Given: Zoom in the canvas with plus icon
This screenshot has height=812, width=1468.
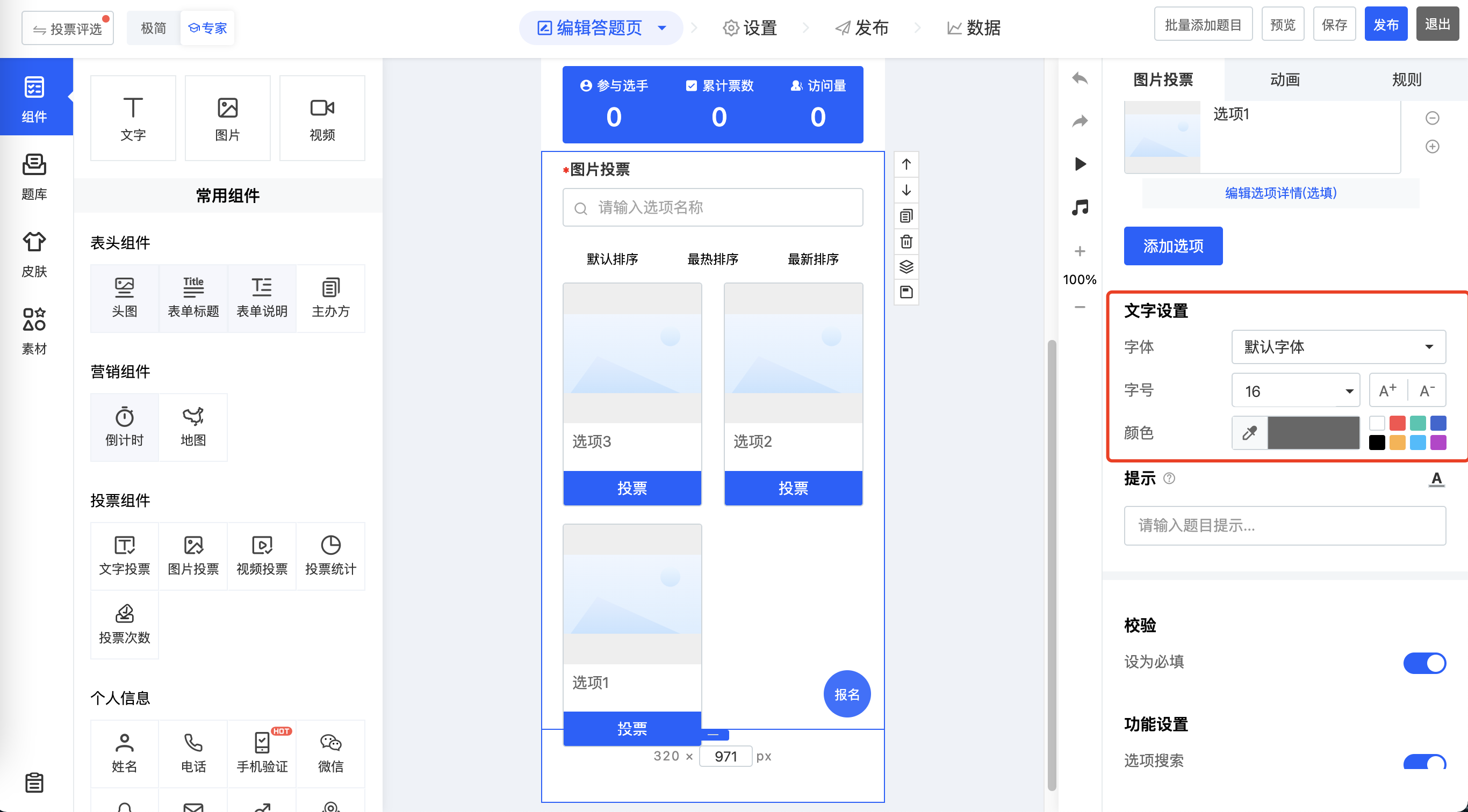Looking at the screenshot, I should (x=1080, y=251).
